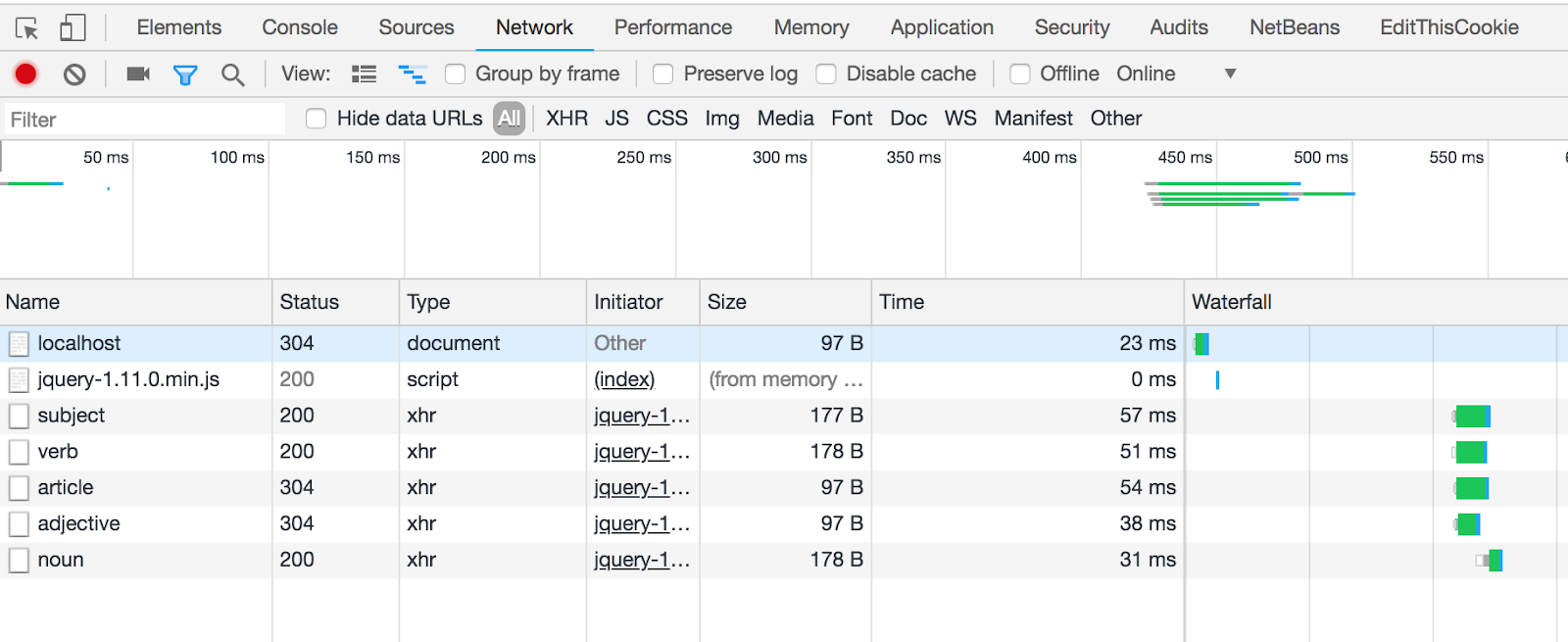Stop recording with the red record button
The image size is (1568, 642).
26,74
